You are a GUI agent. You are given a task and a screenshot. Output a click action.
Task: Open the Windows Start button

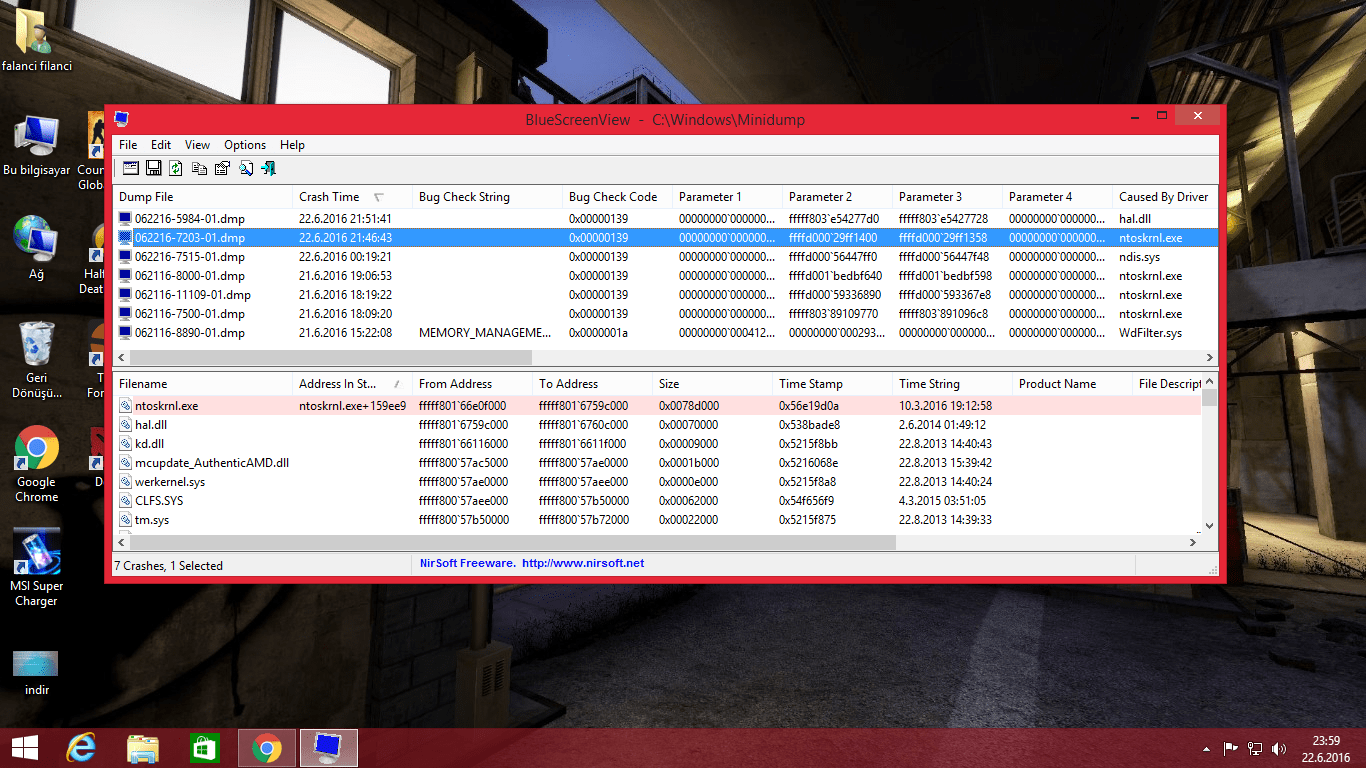[x=25, y=748]
